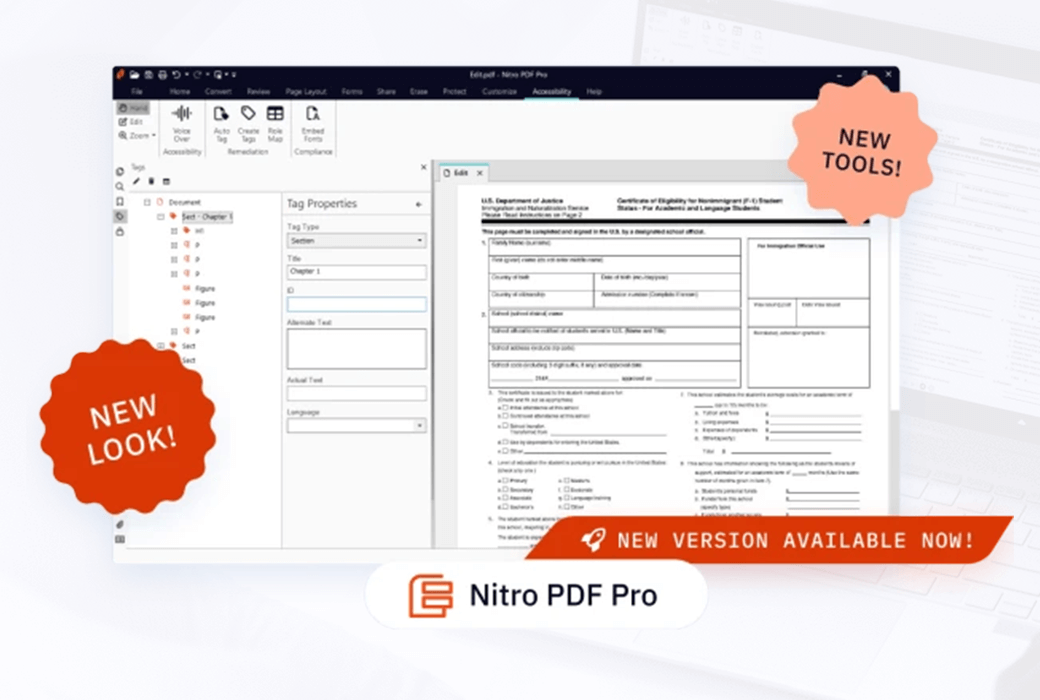Open the Tag Type dropdown showing Section
The image size is (1040, 700).
(355, 240)
